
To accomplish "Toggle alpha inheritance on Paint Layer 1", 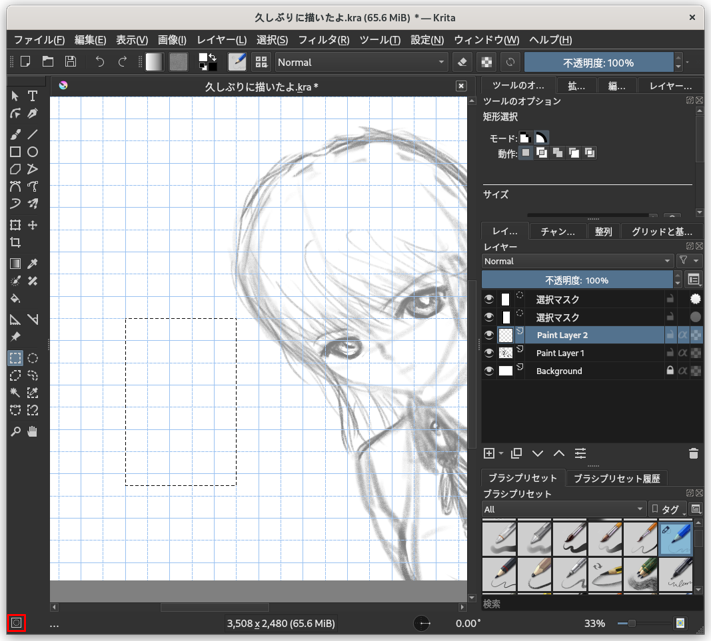I will 683,353.
